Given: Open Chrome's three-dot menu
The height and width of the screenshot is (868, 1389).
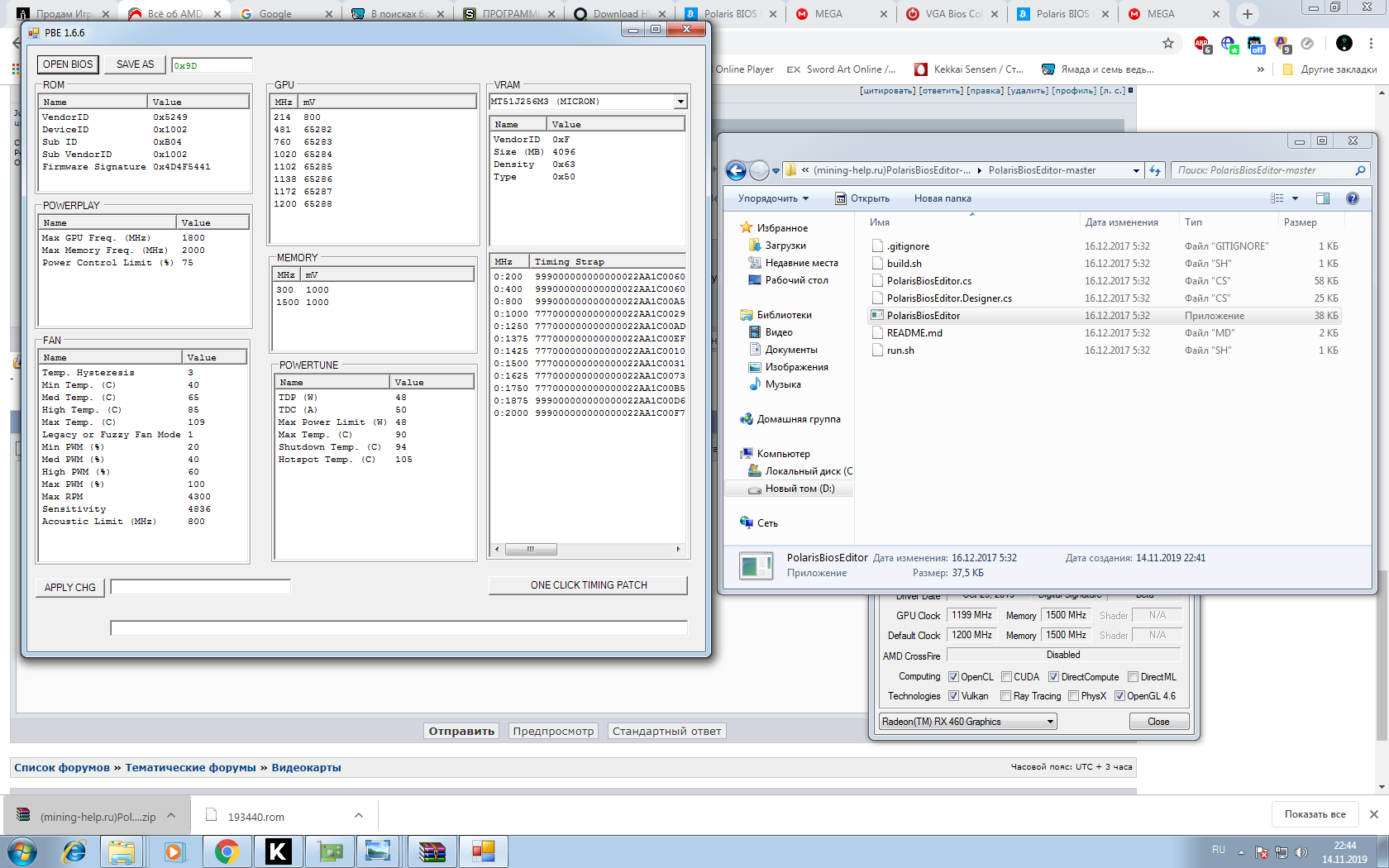Looking at the screenshot, I should coord(1372,44).
